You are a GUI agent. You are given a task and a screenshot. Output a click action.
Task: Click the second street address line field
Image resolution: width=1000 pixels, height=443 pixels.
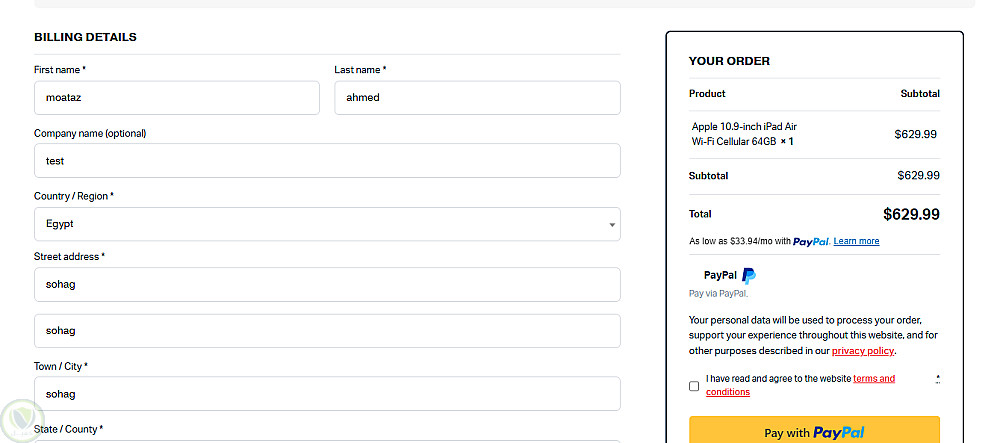327,331
